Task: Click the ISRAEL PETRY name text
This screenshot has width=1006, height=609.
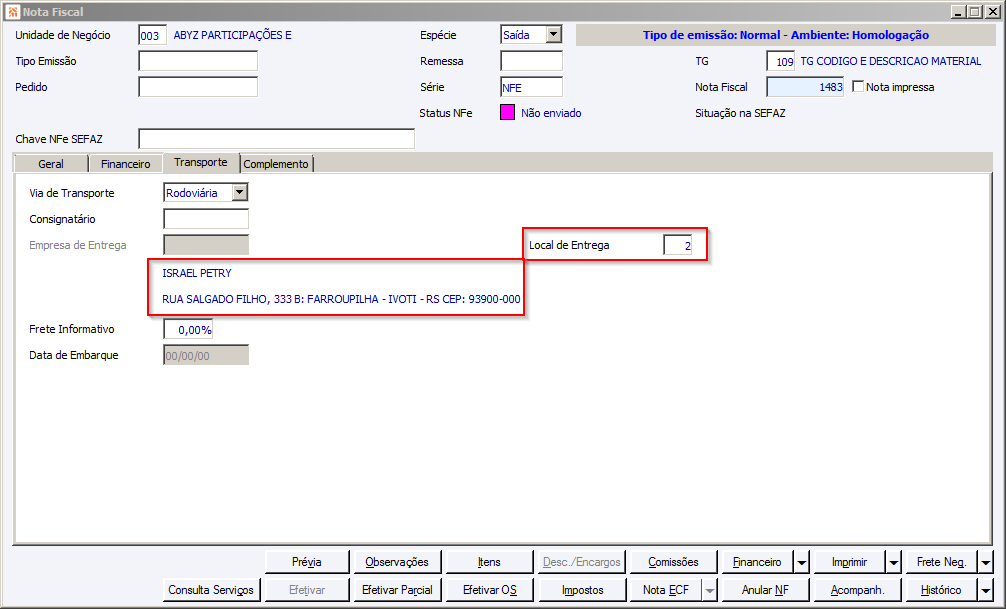Action: pos(197,273)
